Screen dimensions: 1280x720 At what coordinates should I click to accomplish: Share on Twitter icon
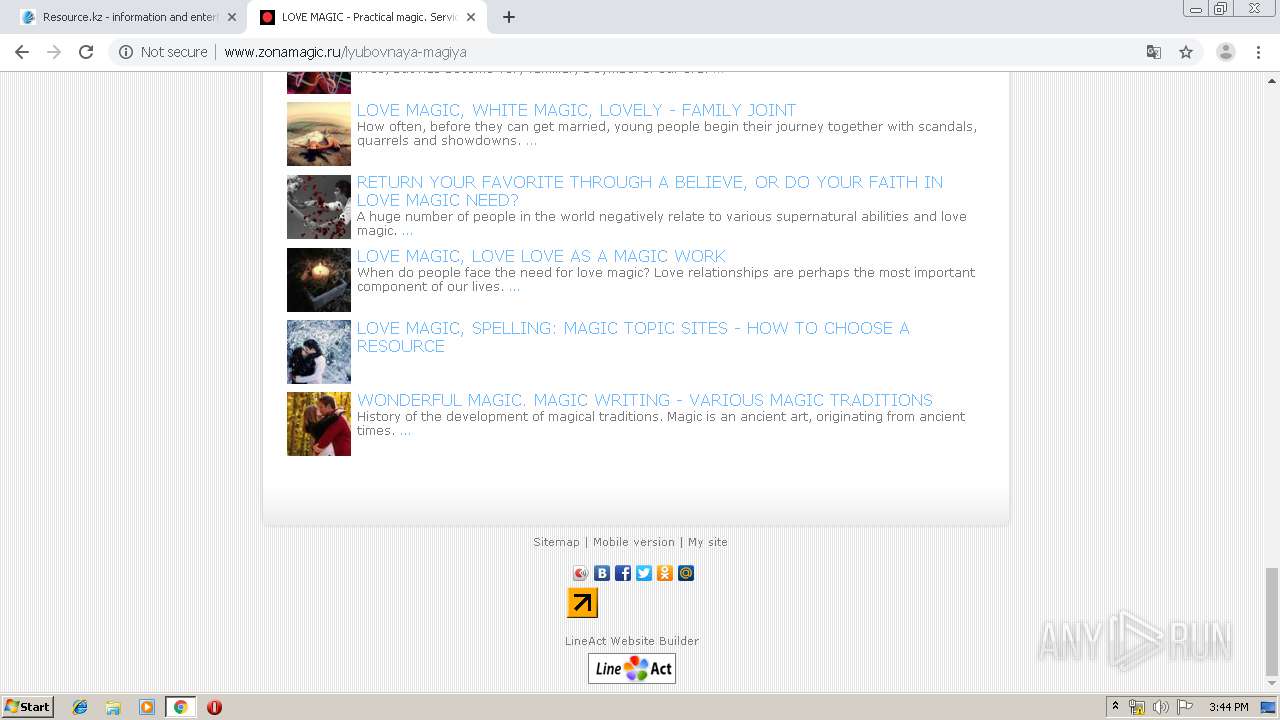coord(643,573)
